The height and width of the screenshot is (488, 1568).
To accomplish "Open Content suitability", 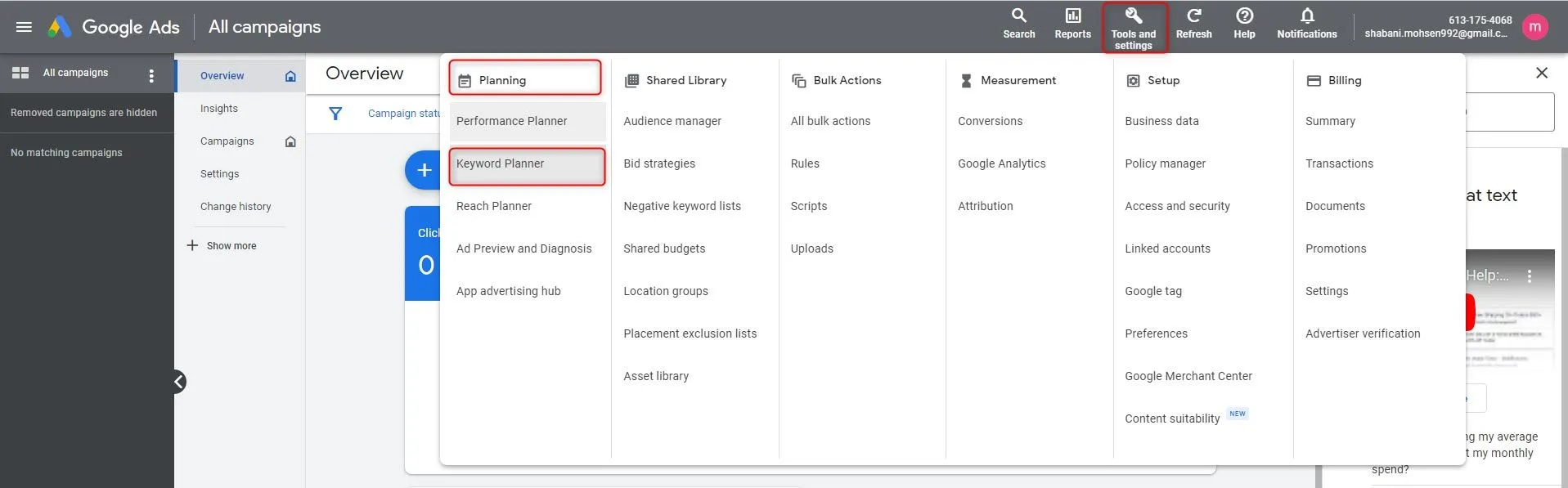I will click(x=1172, y=419).
